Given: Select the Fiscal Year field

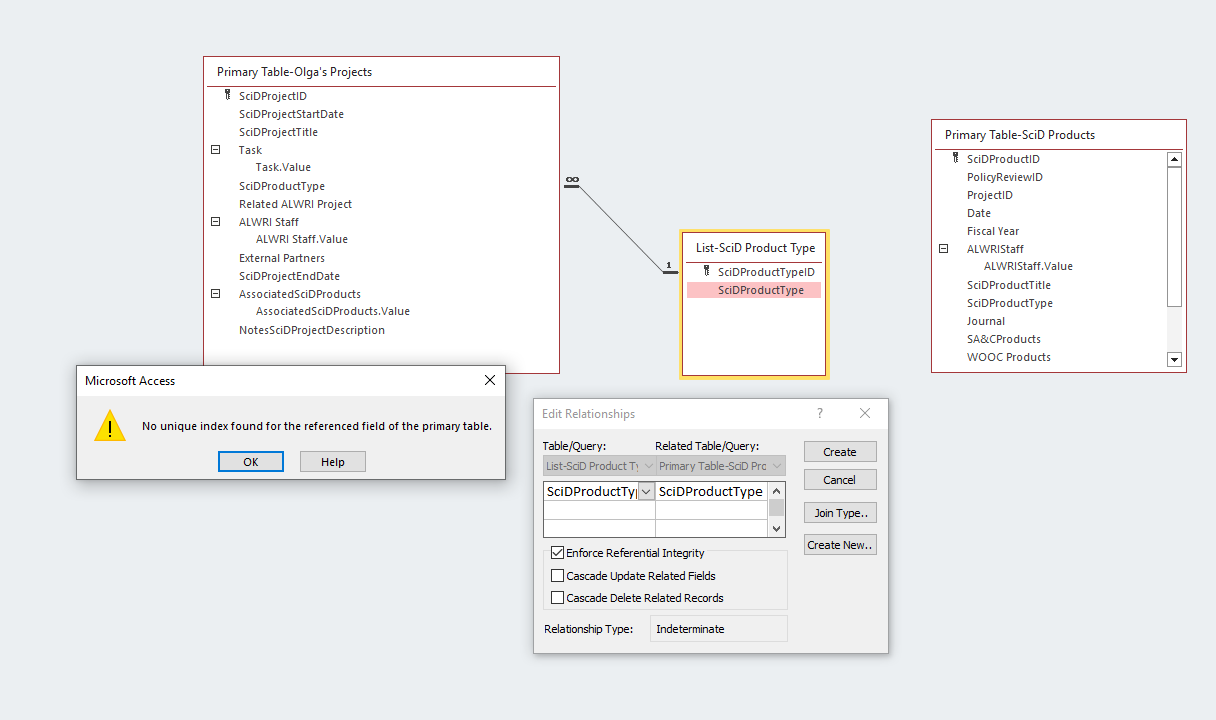Looking at the screenshot, I should [x=993, y=231].
